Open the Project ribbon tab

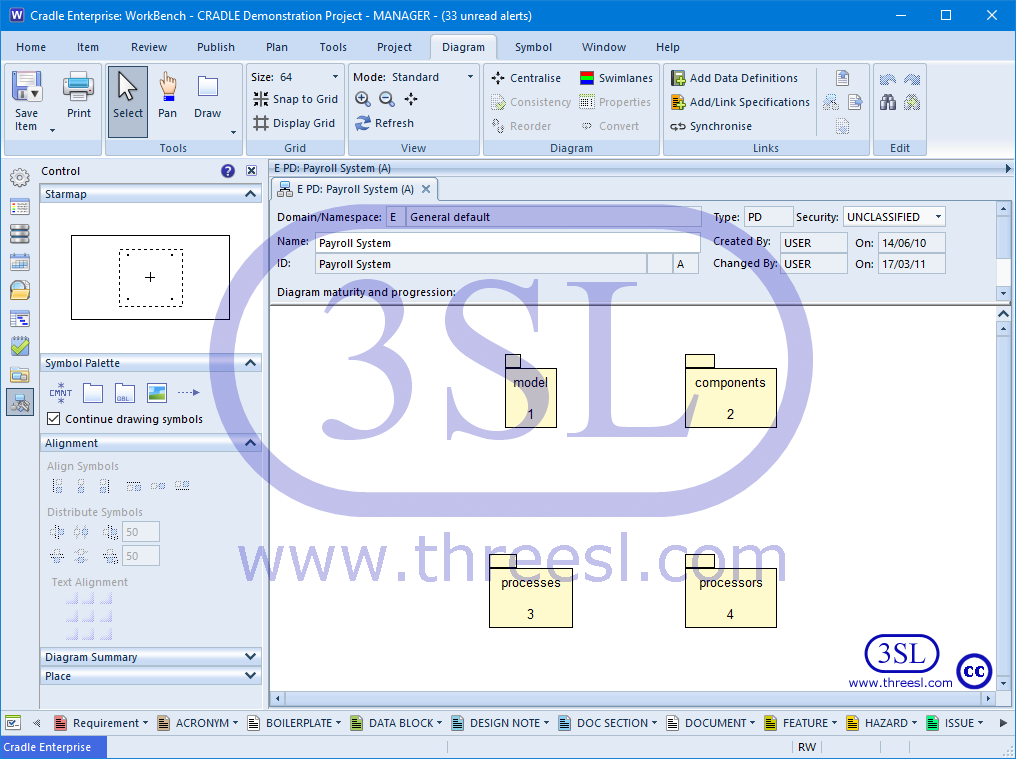click(394, 47)
